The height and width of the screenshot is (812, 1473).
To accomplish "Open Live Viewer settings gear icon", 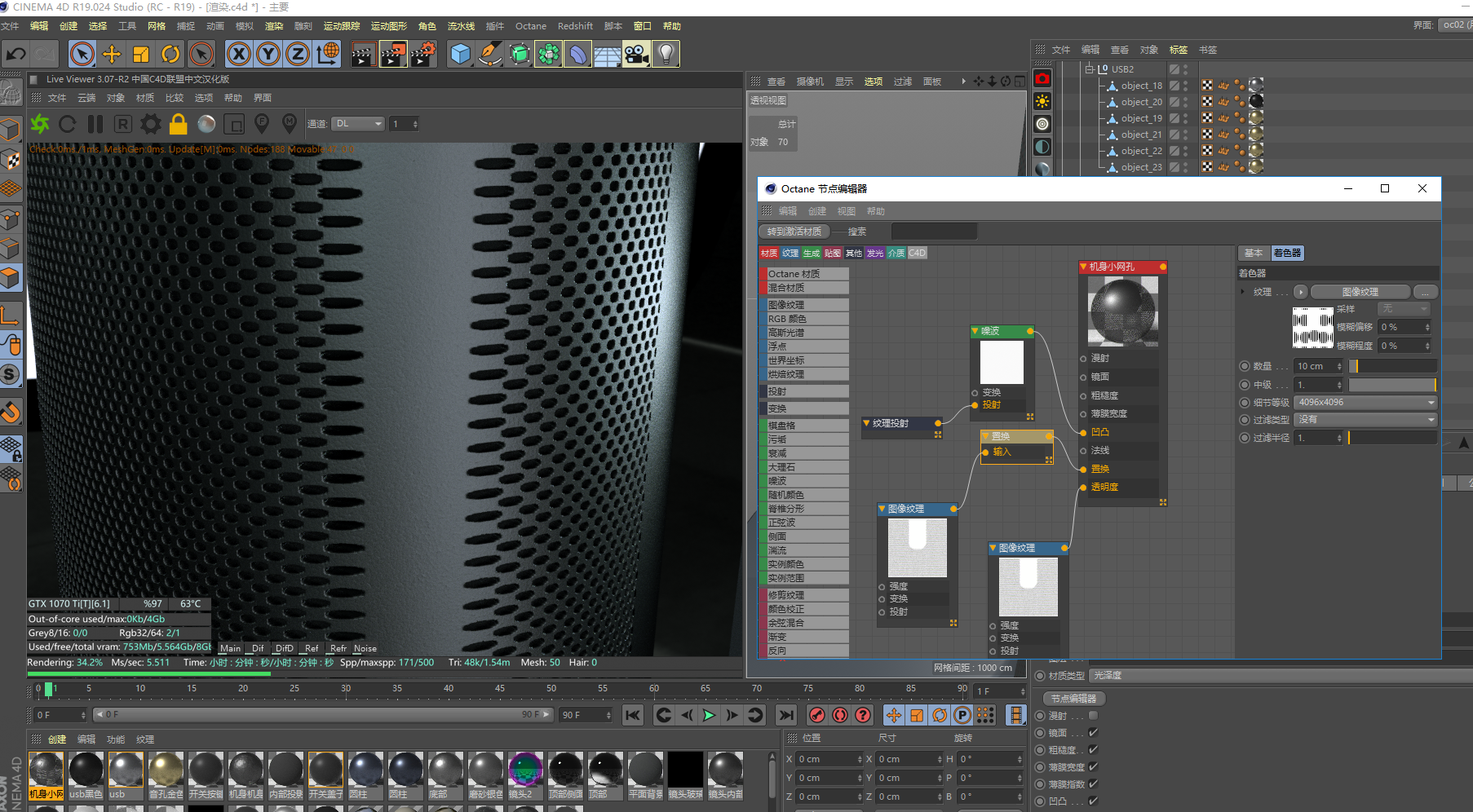I will click(151, 124).
